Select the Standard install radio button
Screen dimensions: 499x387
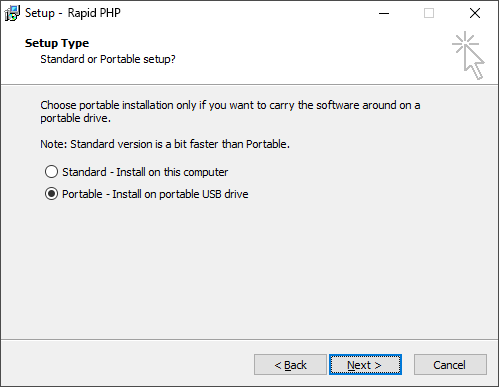pos(51,172)
